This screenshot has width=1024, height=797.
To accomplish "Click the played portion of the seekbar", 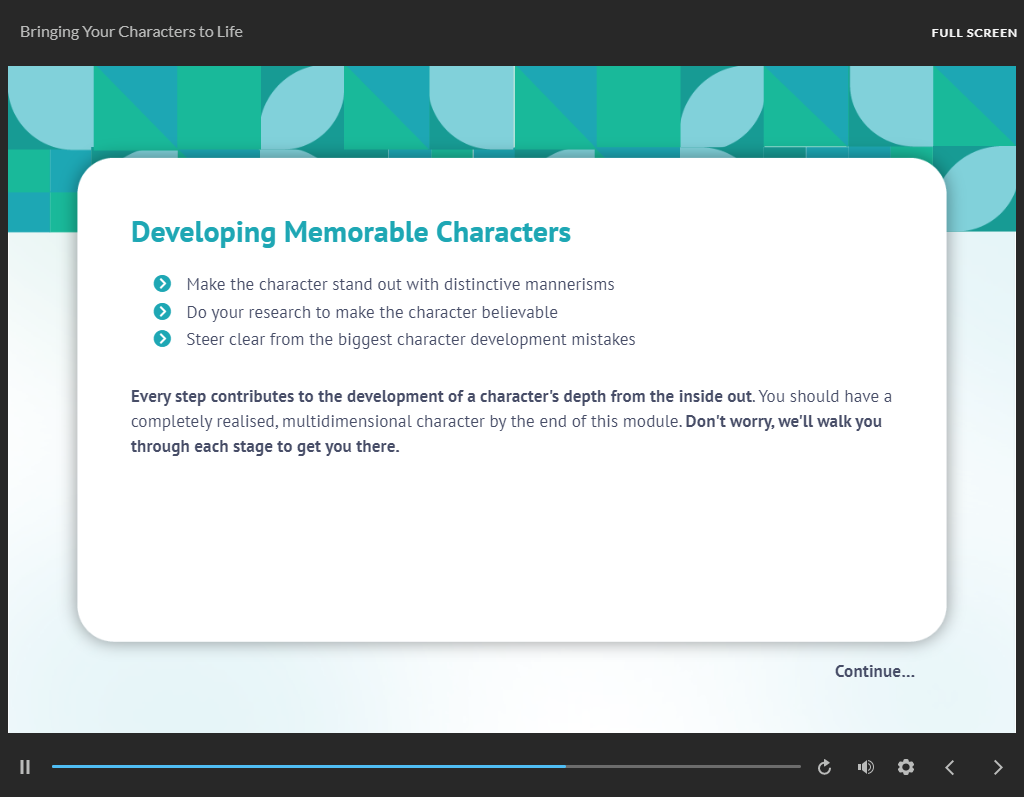I will tap(300, 766).
